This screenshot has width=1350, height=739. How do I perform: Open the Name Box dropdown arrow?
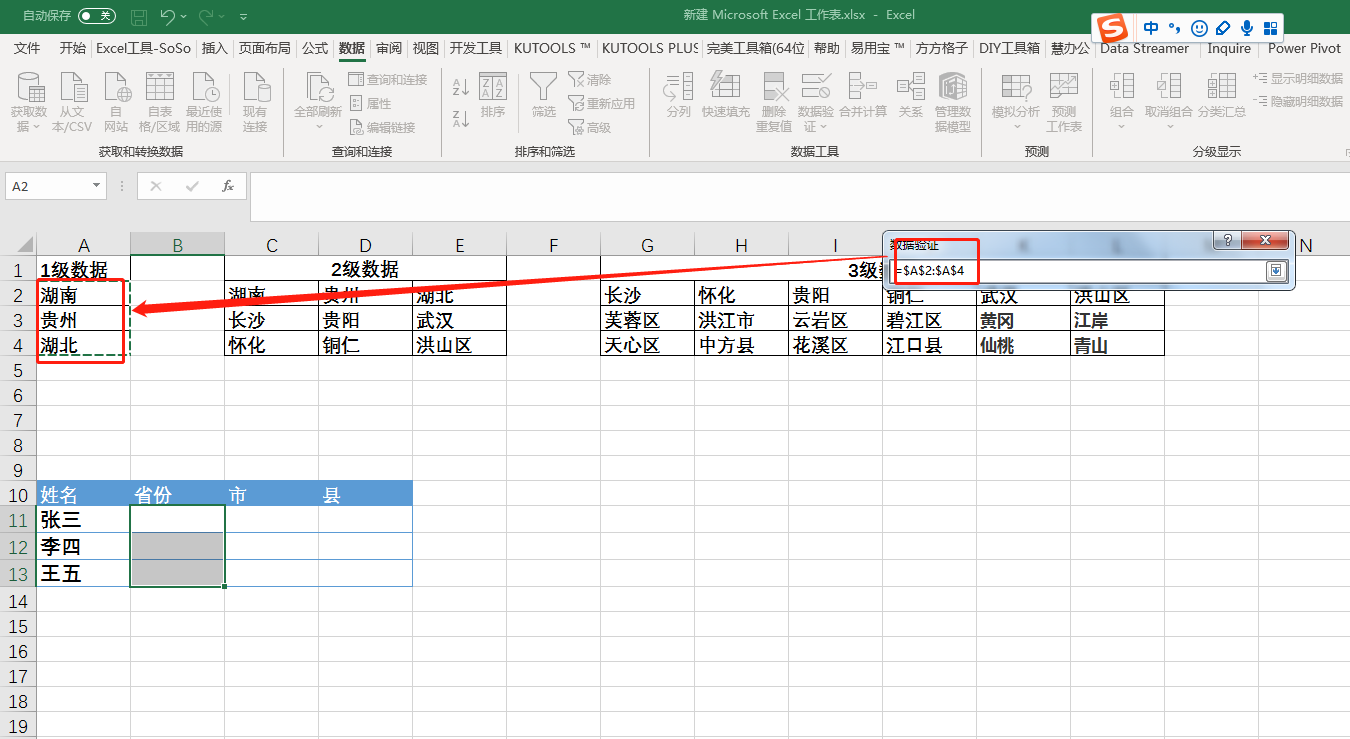click(97, 186)
